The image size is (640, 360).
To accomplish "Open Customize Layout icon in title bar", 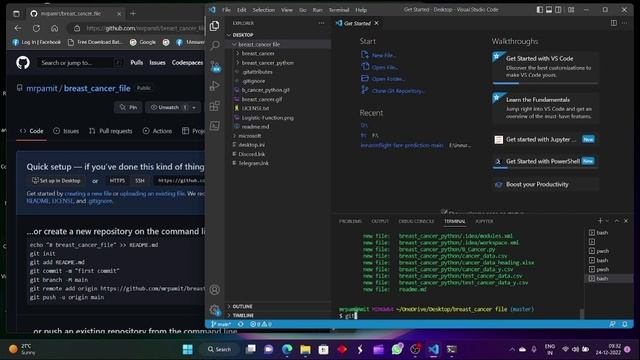I will pos(571,10).
